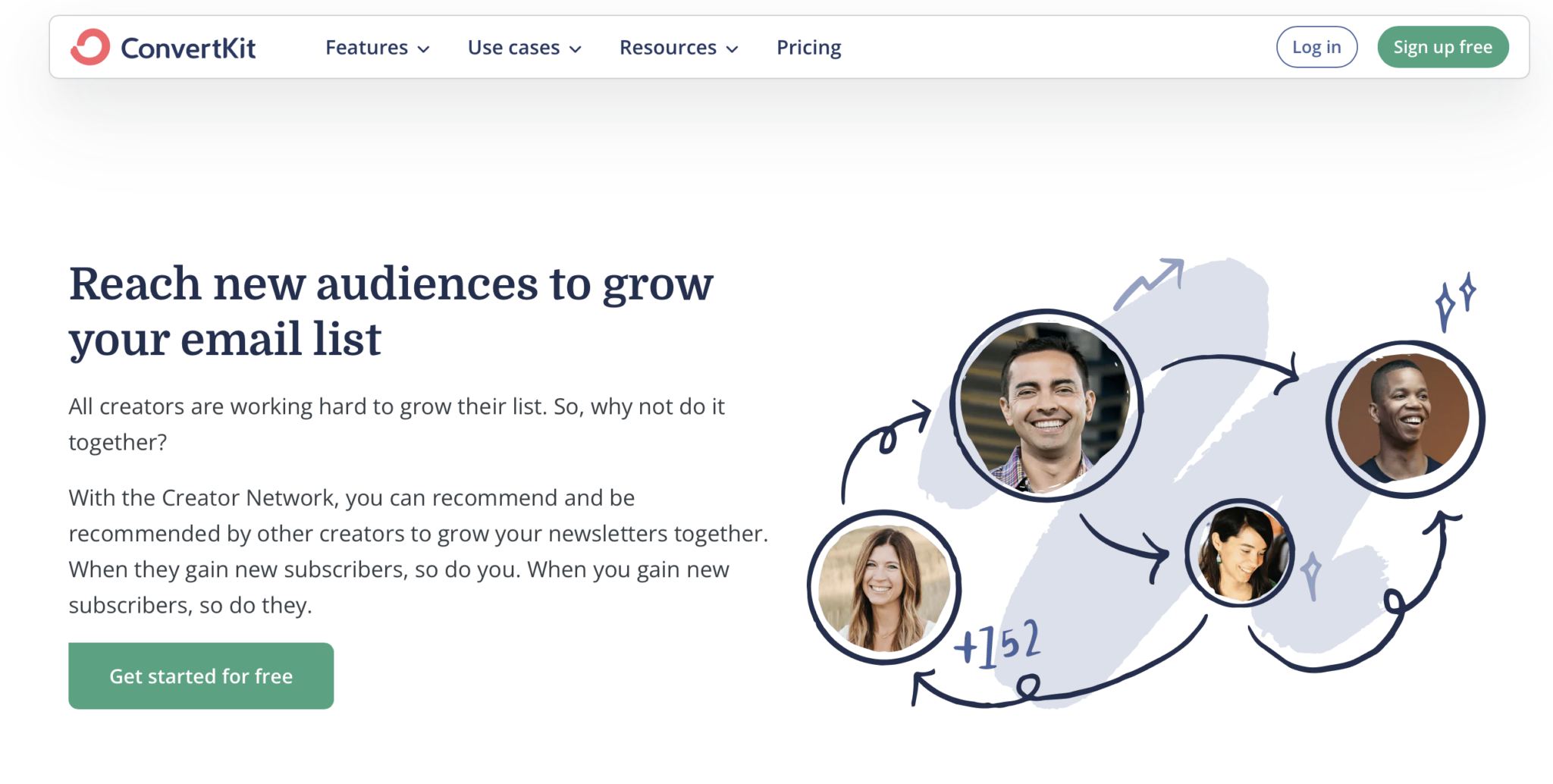Click the ConvertKit circular logo icon
This screenshot has height=784, width=1553.
coord(90,47)
